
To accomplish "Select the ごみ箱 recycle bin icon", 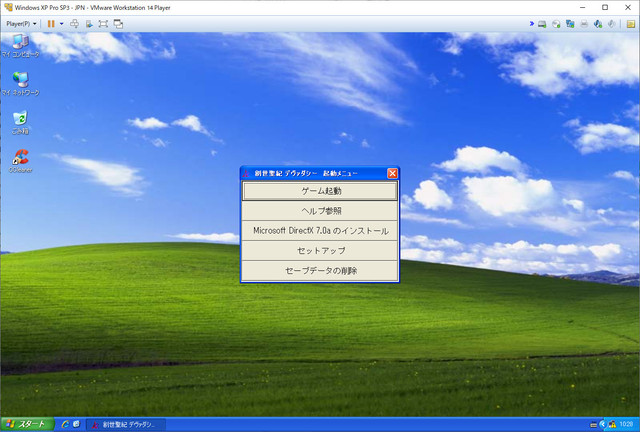I will (x=20, y=122).
